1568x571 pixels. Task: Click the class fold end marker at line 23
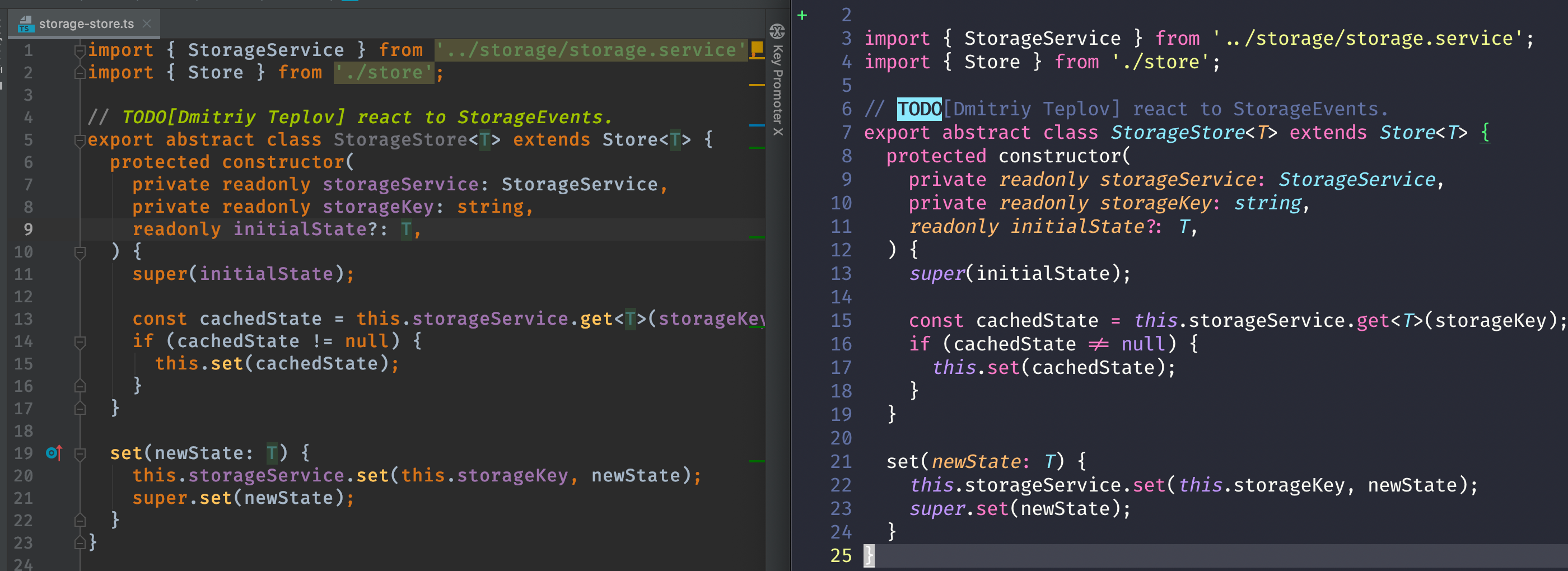80,542
